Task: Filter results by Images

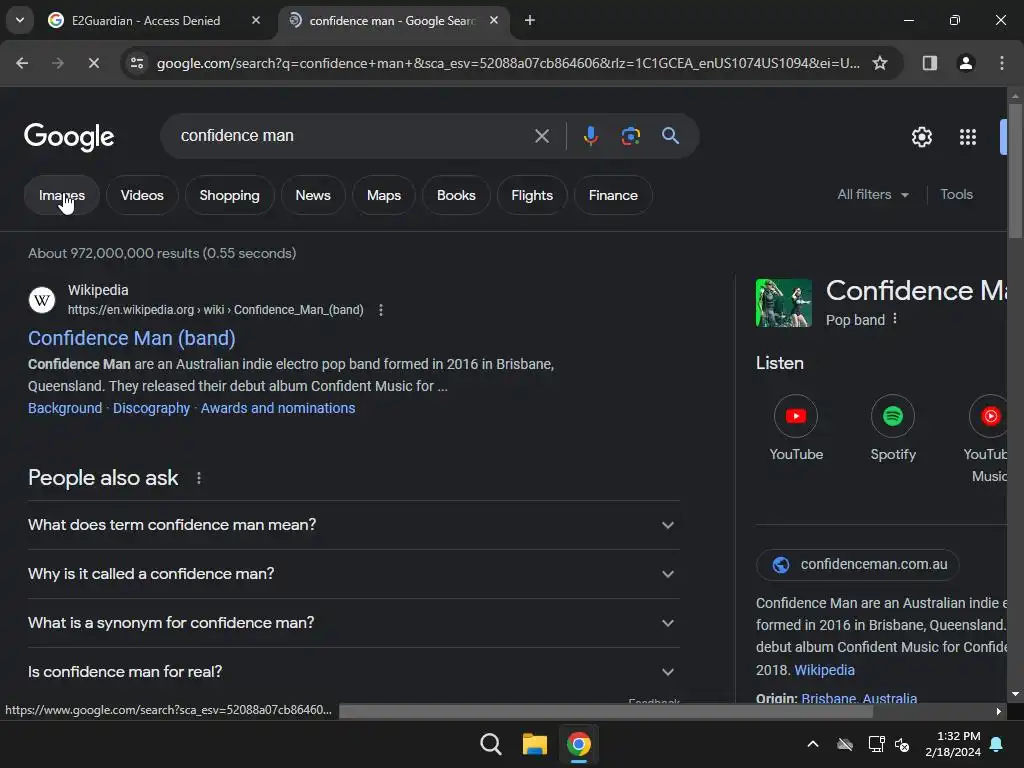Action: tap(61, 195)
